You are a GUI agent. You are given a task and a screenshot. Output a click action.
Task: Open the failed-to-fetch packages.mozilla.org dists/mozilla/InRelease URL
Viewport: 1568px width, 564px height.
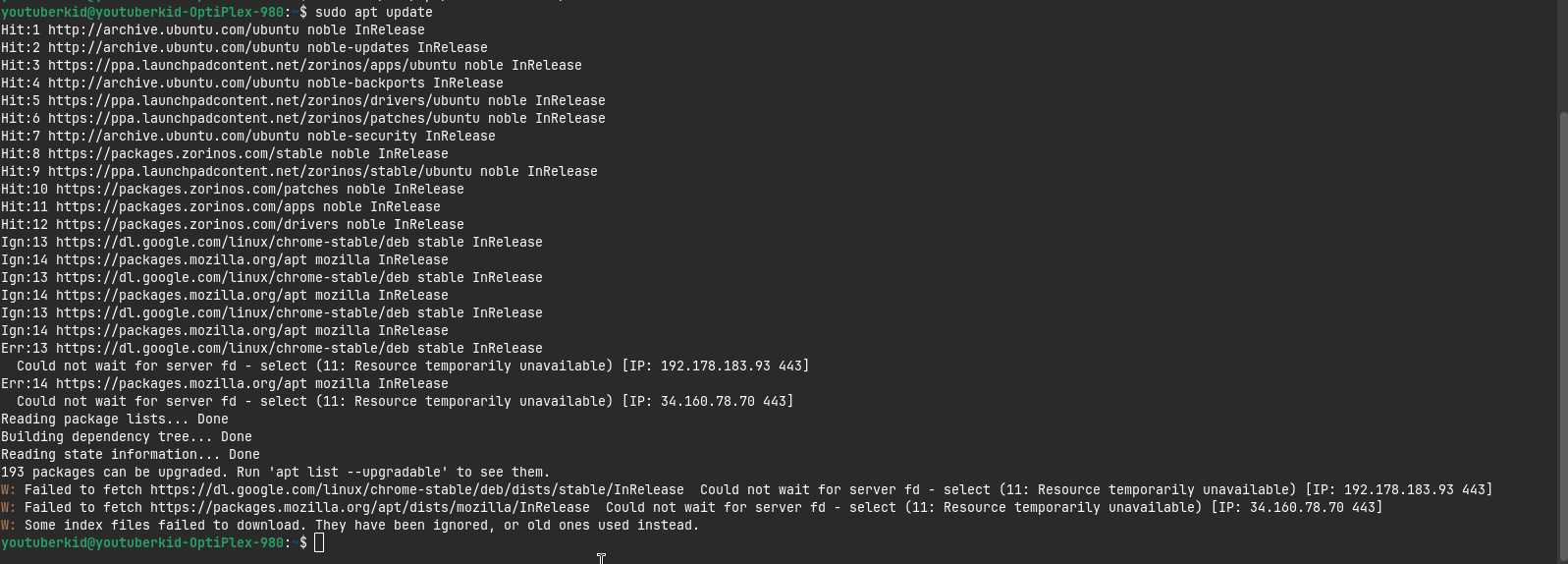370,507
